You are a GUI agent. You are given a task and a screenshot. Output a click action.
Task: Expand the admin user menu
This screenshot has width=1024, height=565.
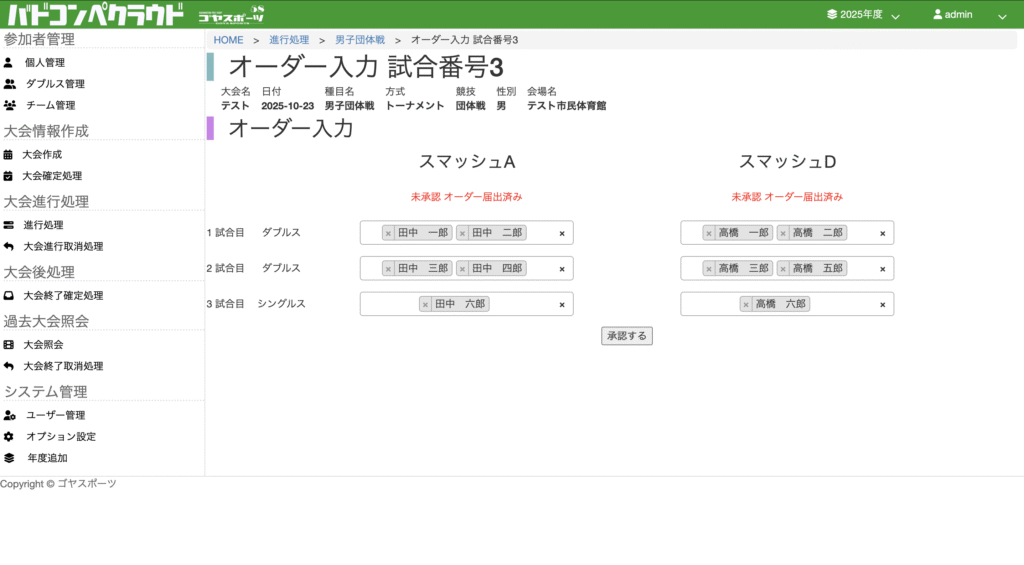pyautogui.click(x=968, y=15)
